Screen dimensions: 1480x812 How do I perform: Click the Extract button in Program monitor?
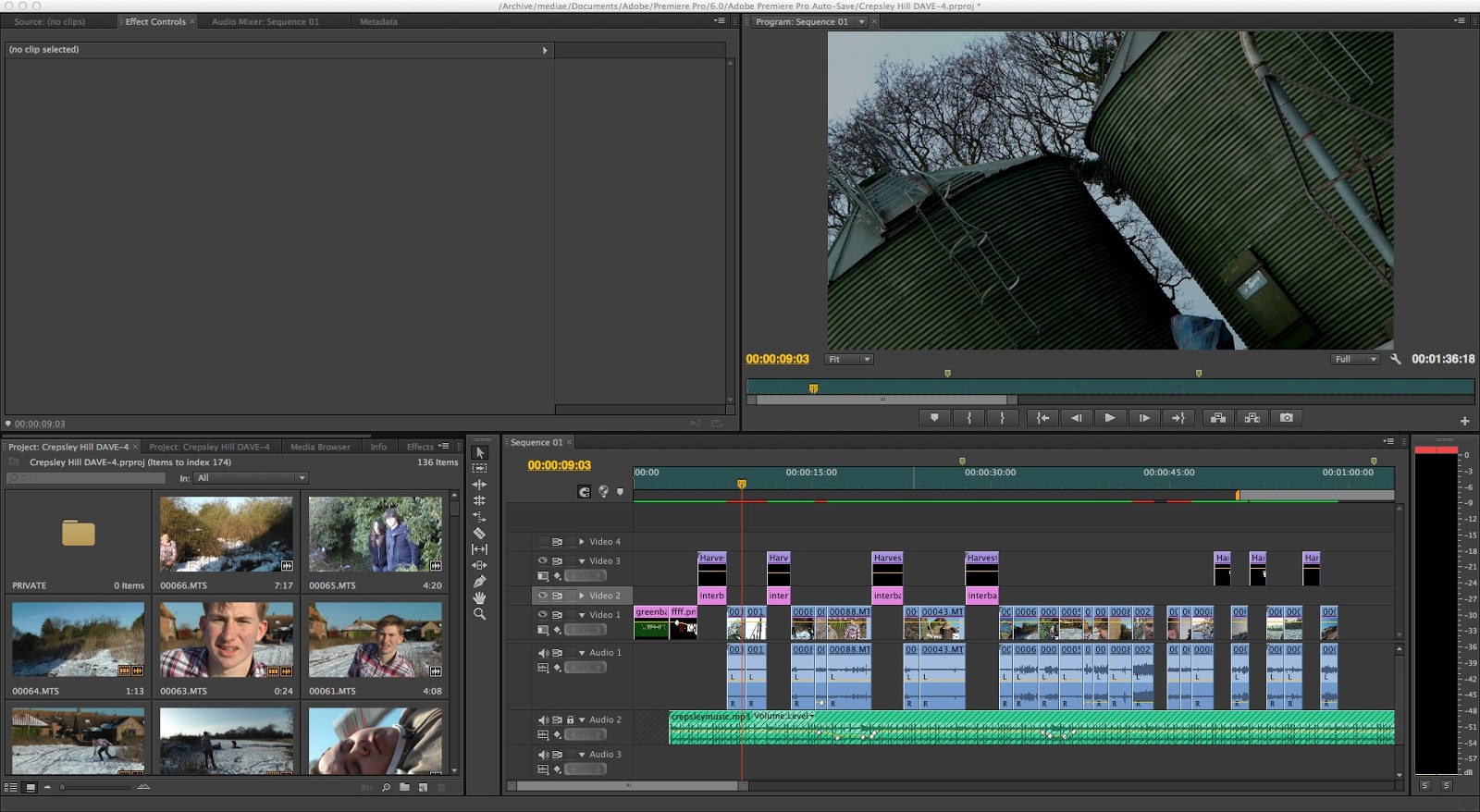pyautogui.click(x=1252, y=418)
